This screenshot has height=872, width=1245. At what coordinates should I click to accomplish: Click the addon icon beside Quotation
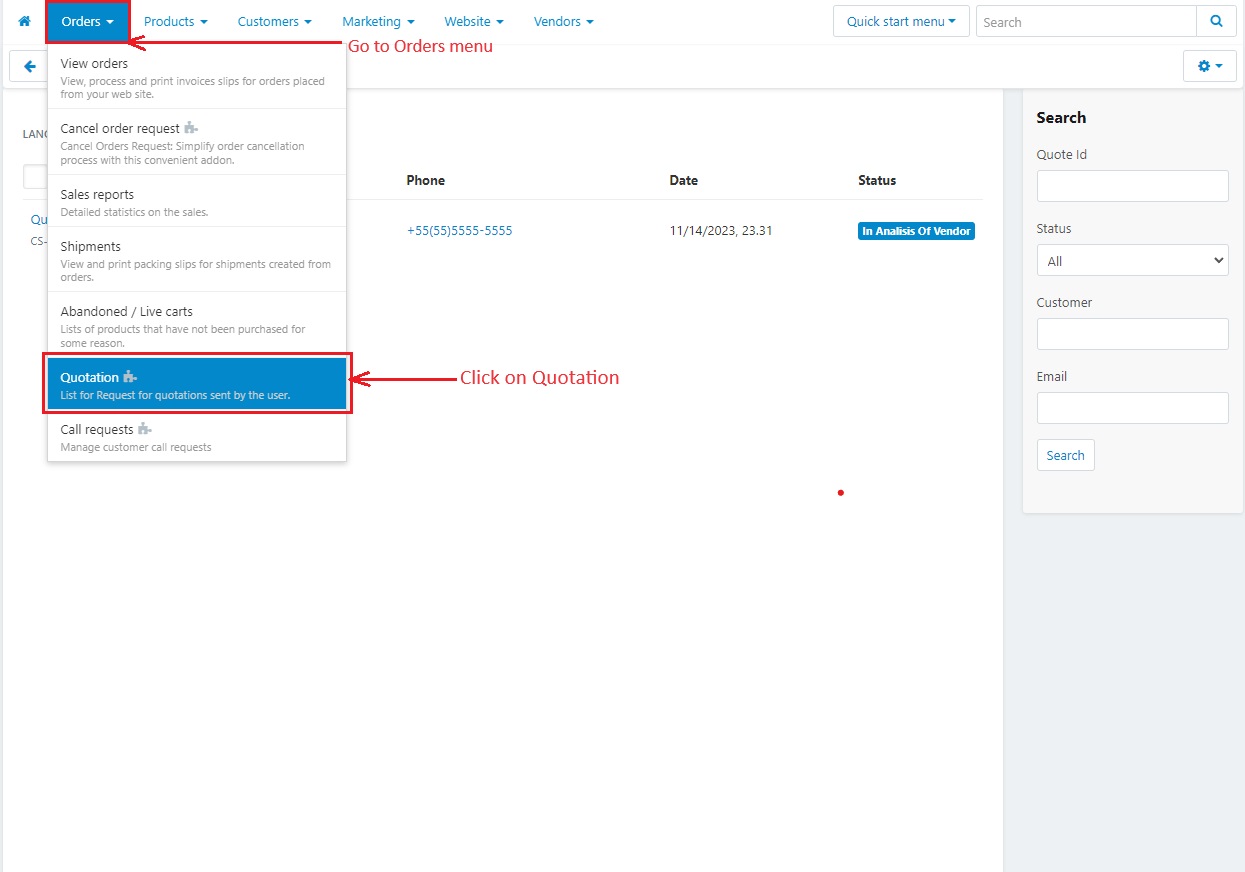(130, 377)
